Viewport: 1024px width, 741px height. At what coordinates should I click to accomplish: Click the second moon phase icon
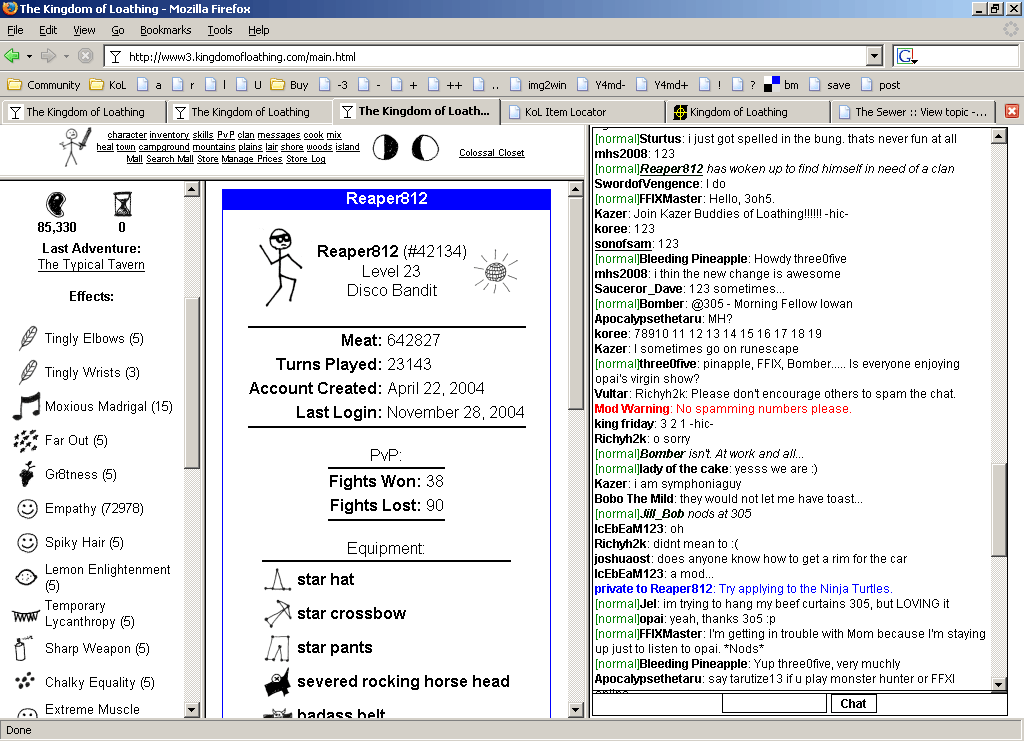[425, 148]
